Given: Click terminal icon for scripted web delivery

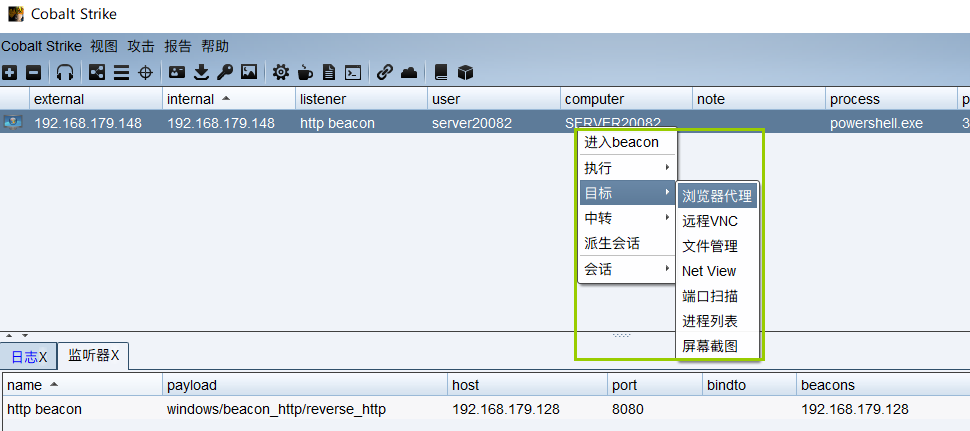Looking at the screenshot, I should click(353, 73).
